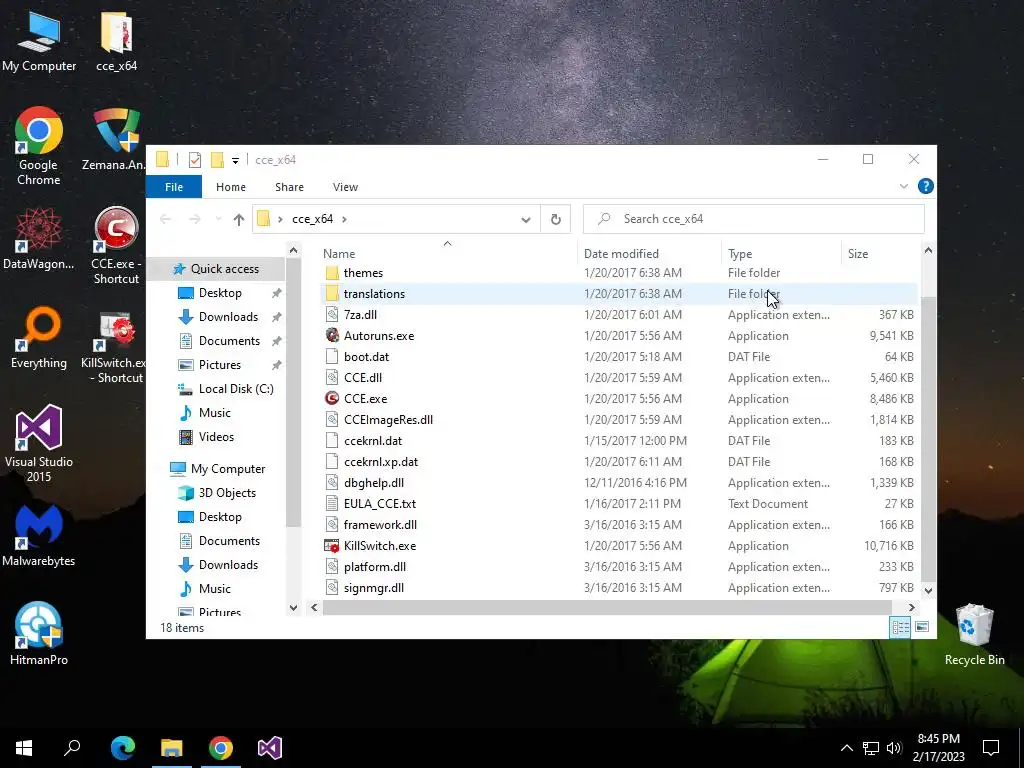Expand breadcrumb arrow after cce_x64
This screenshot has width=1024, height=768.
coord(344,219)
